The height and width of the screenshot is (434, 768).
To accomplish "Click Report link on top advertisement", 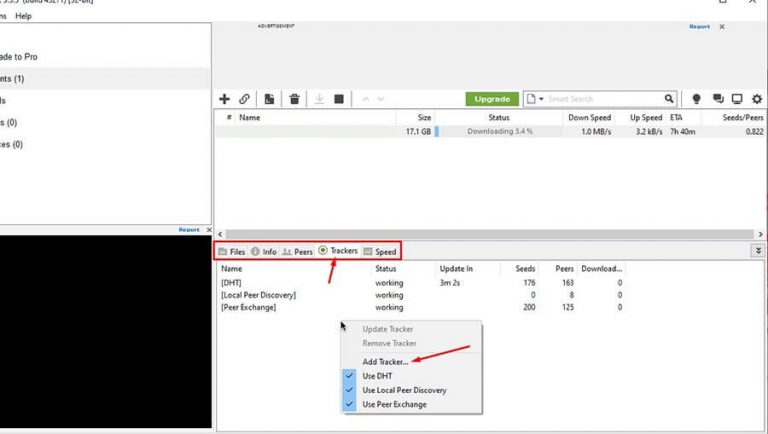I will 699,26.
